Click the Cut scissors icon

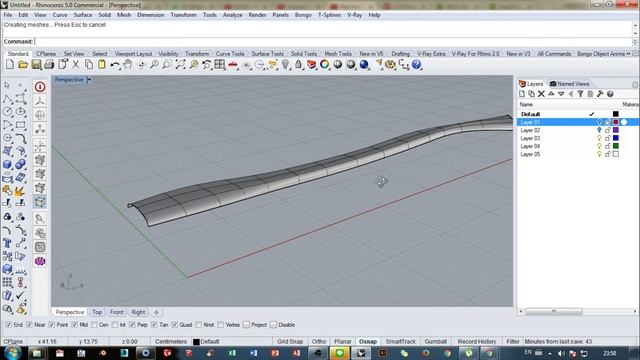click(76, 64)
